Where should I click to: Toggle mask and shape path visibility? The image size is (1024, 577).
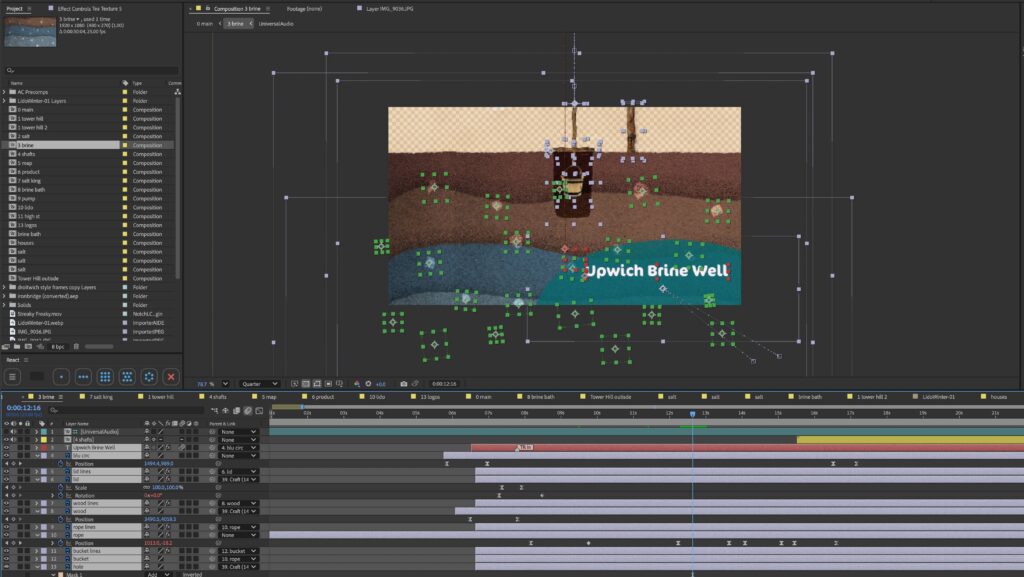317,384
